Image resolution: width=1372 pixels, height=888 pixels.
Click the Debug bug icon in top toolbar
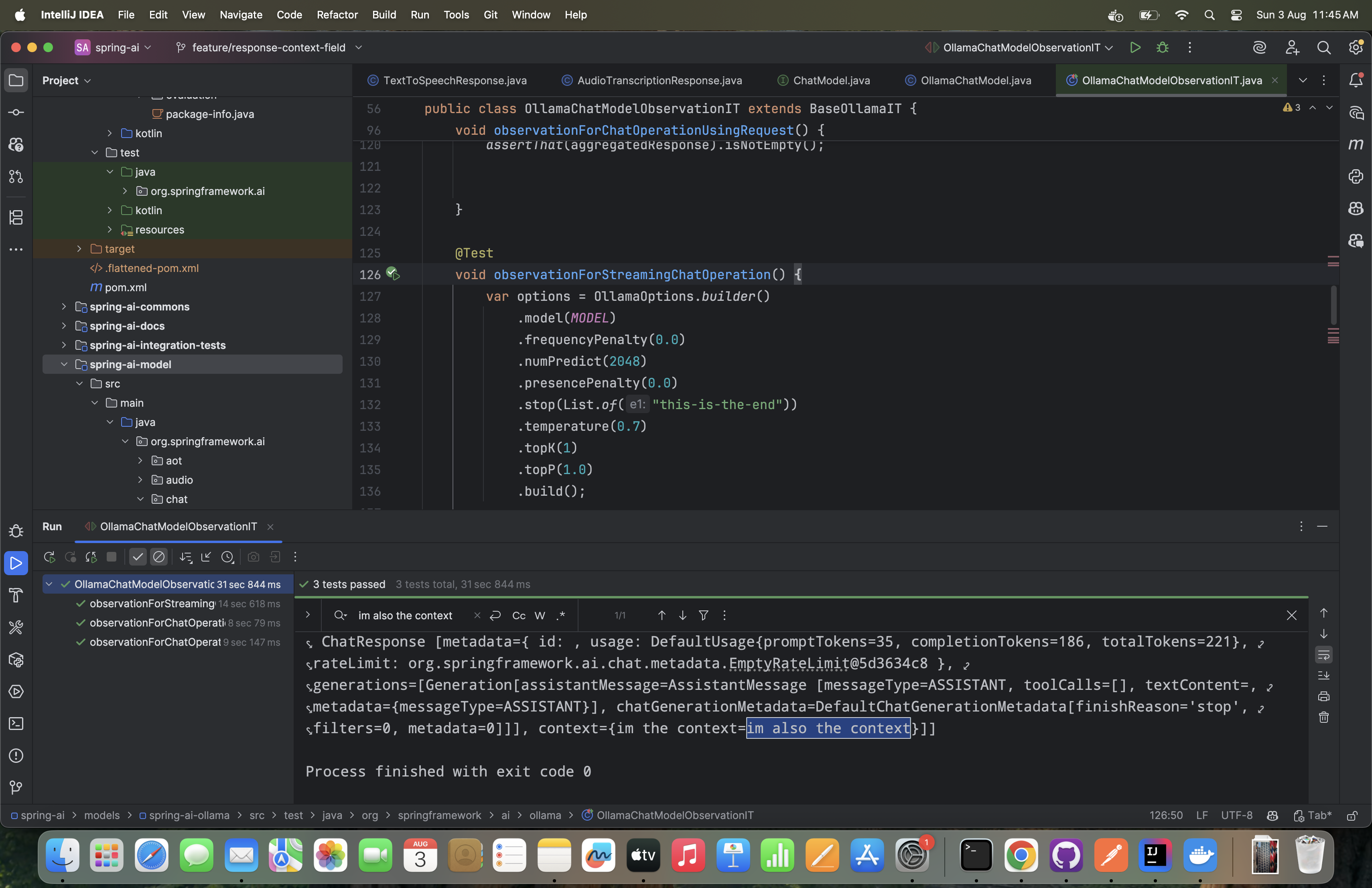(1162, 48)
